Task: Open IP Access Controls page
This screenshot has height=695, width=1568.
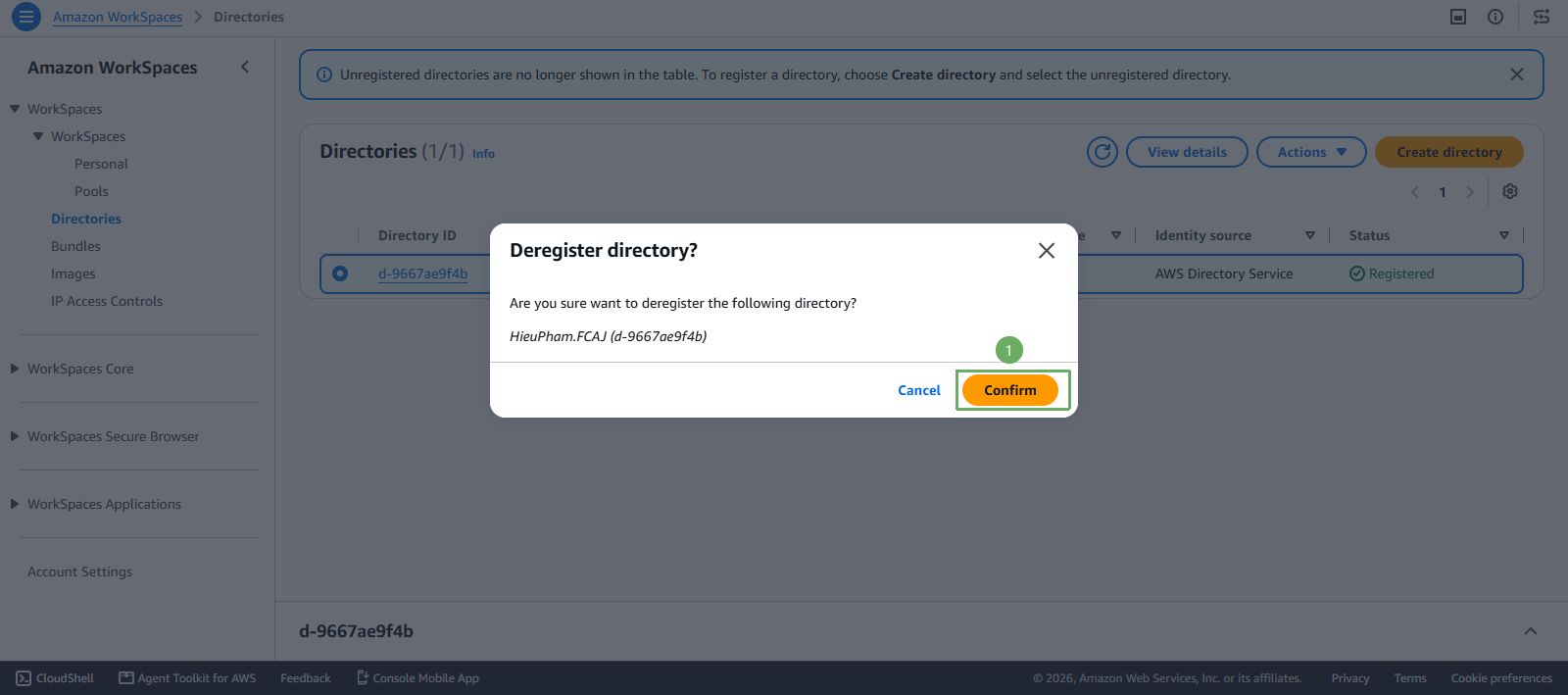Action: [107, 301]
